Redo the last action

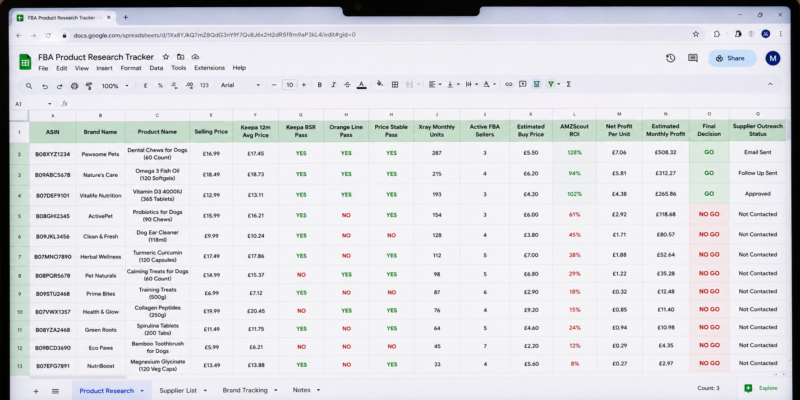point(59,86)
